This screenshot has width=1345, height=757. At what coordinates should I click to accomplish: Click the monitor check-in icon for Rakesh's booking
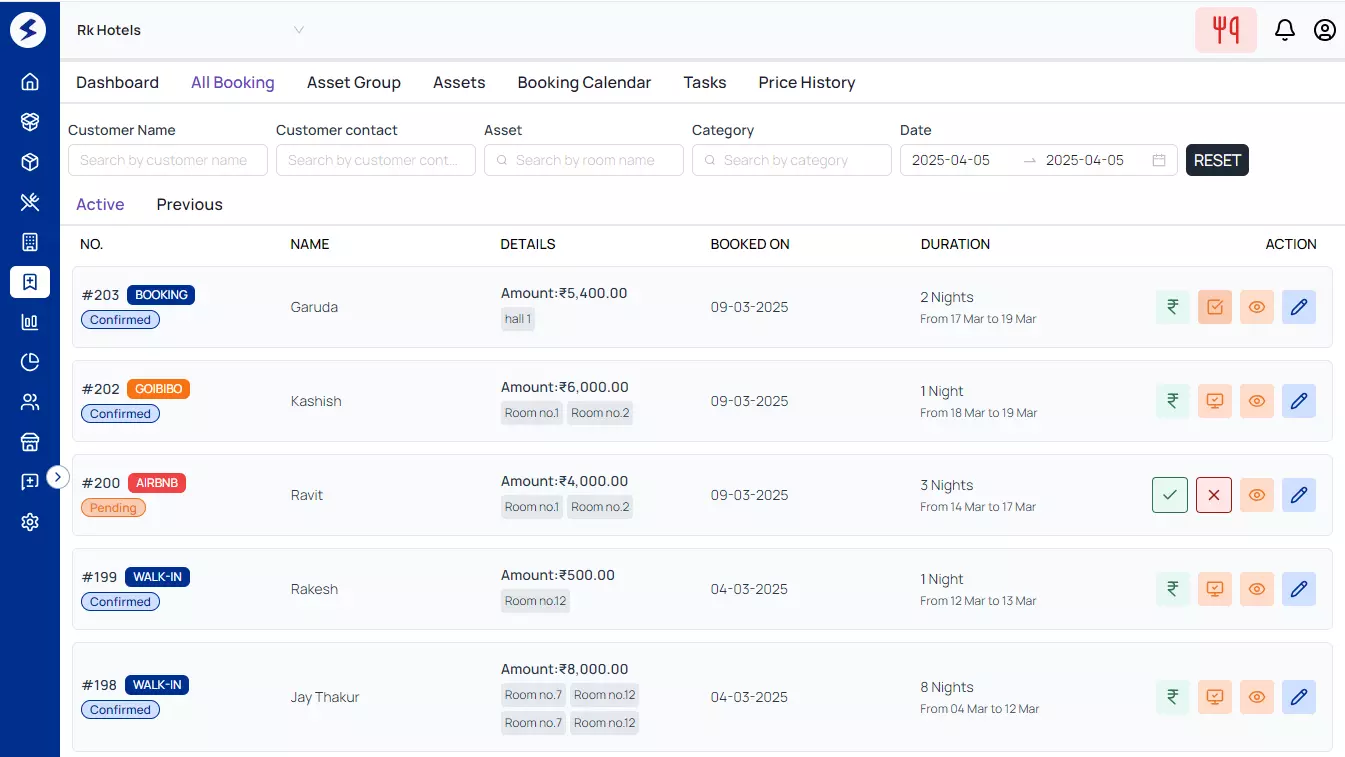[x=1214, y=589]
